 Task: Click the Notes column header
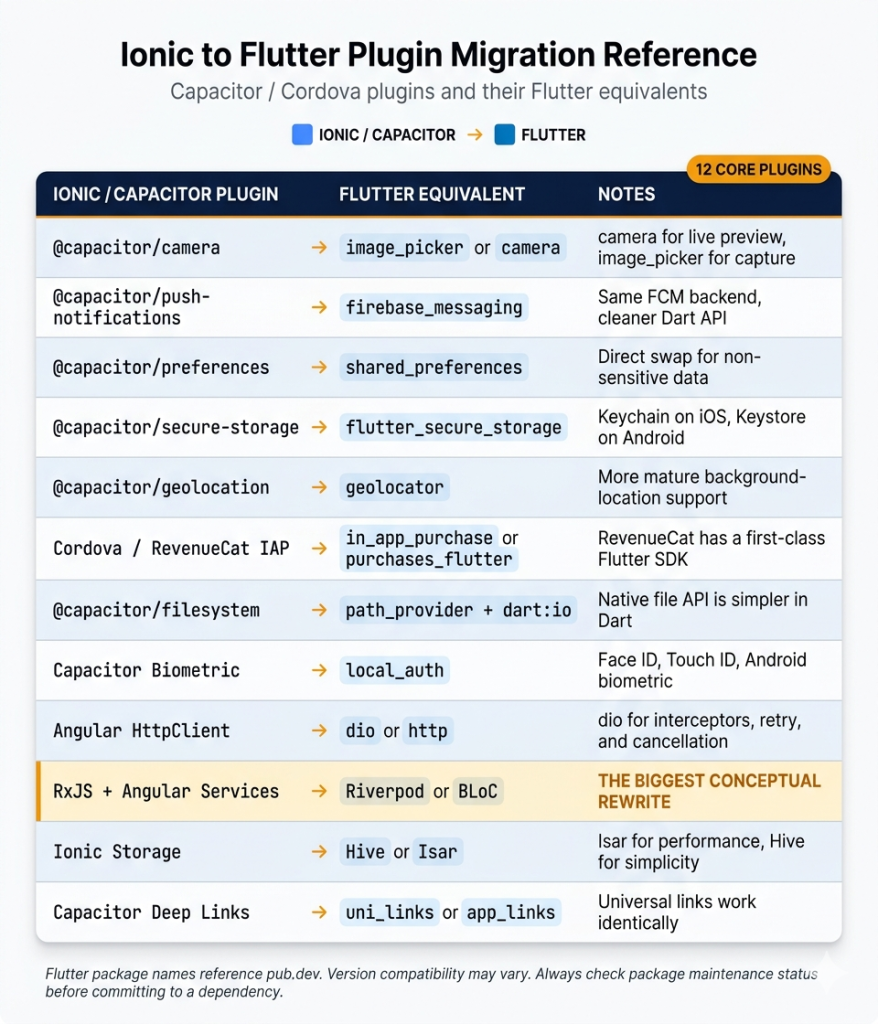click(x=627, y=194)
